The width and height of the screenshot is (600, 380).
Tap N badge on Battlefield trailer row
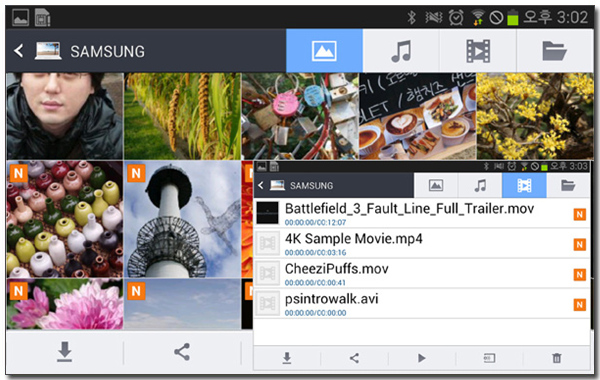(580, 214)
